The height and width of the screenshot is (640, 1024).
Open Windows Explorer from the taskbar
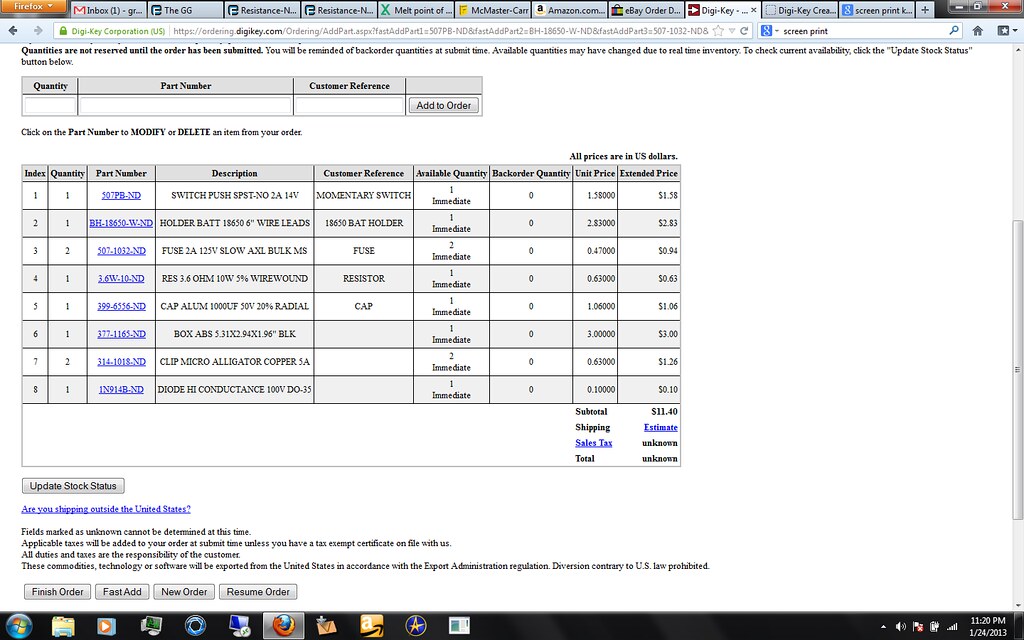[x=63, y=626]
